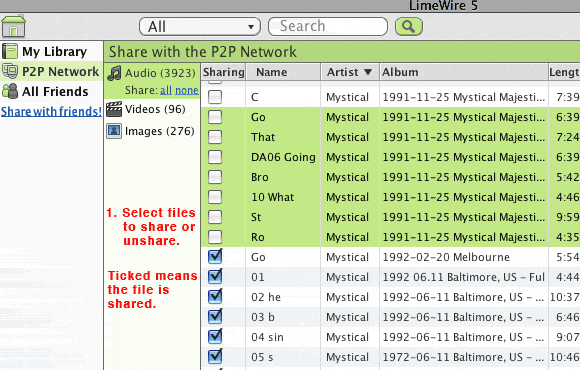Click the Share all link
The height and width of the screenshot is (370, 580).
pos(166,90)
